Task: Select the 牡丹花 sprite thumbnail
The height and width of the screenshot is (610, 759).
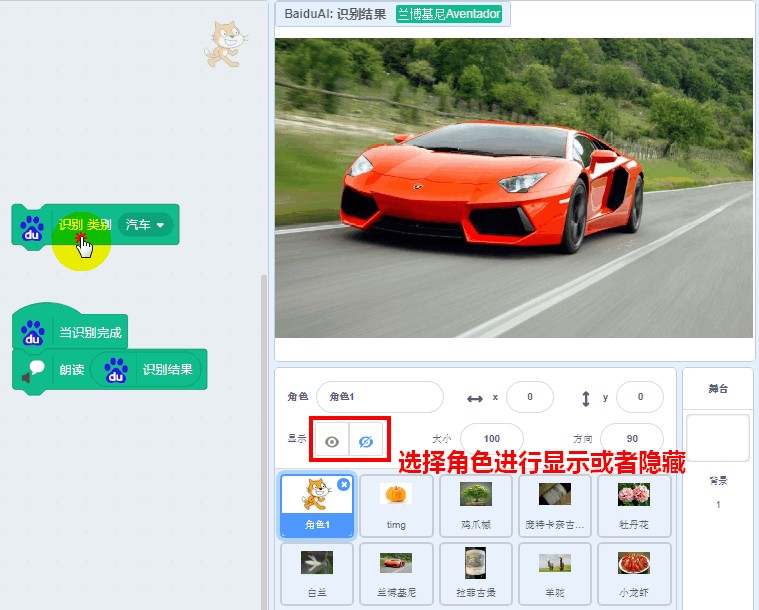Action: coord(634,506)
